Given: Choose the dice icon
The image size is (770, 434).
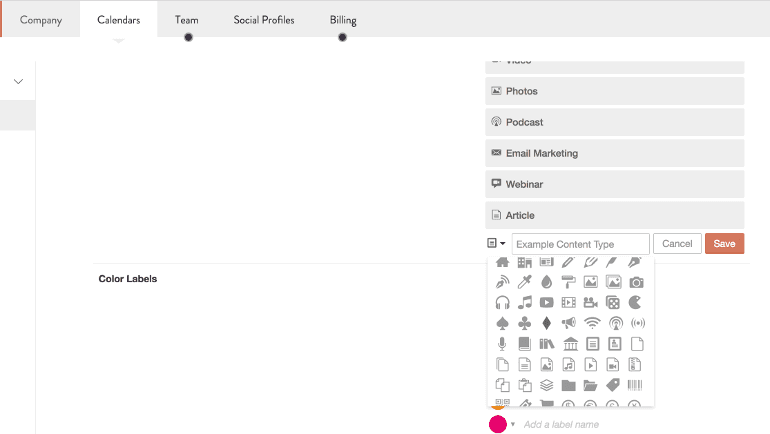Looking at the screenshot, I should click(x=613, y=303).
